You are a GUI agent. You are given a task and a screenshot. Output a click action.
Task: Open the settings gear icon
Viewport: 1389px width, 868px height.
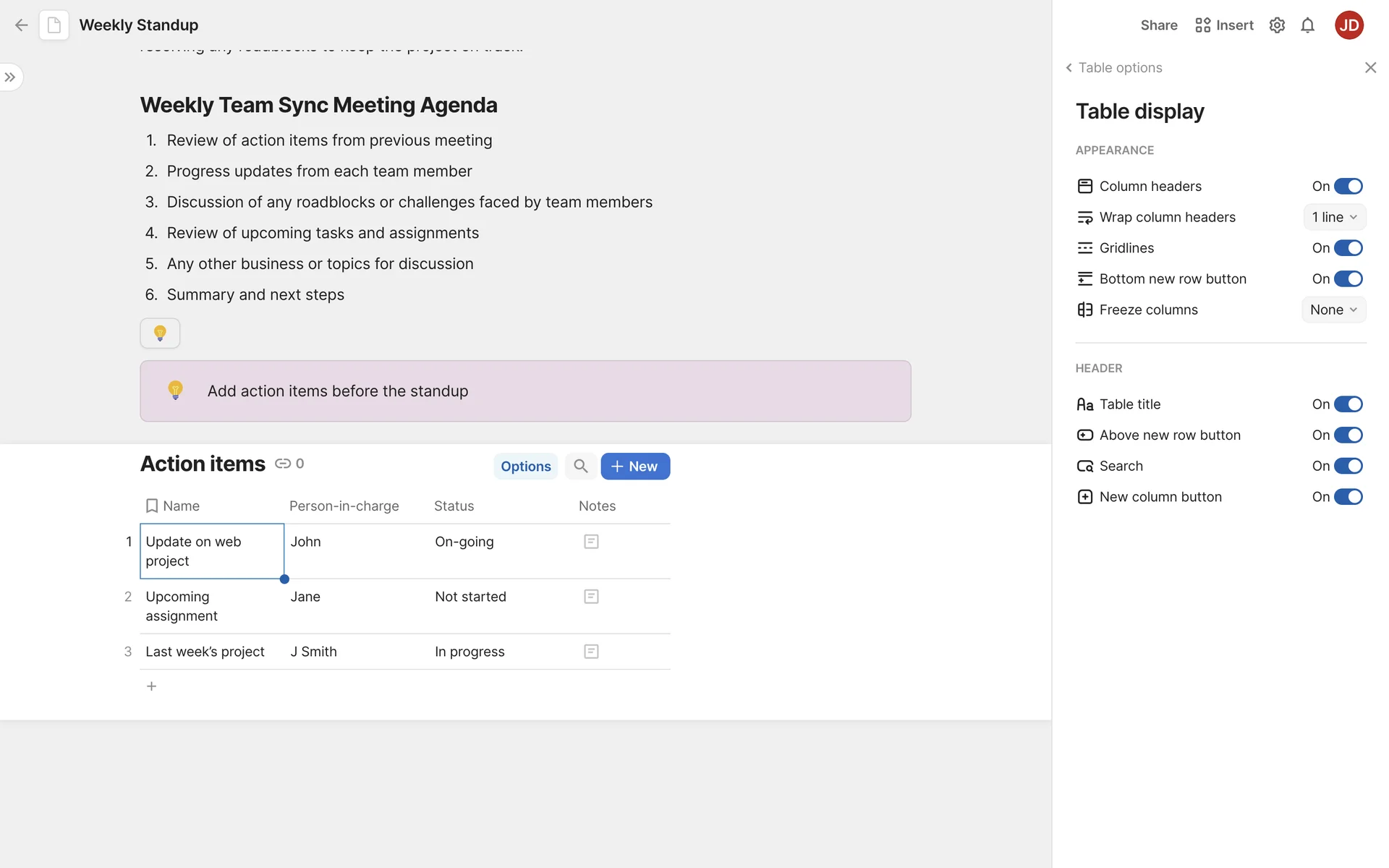(1277, 25)
